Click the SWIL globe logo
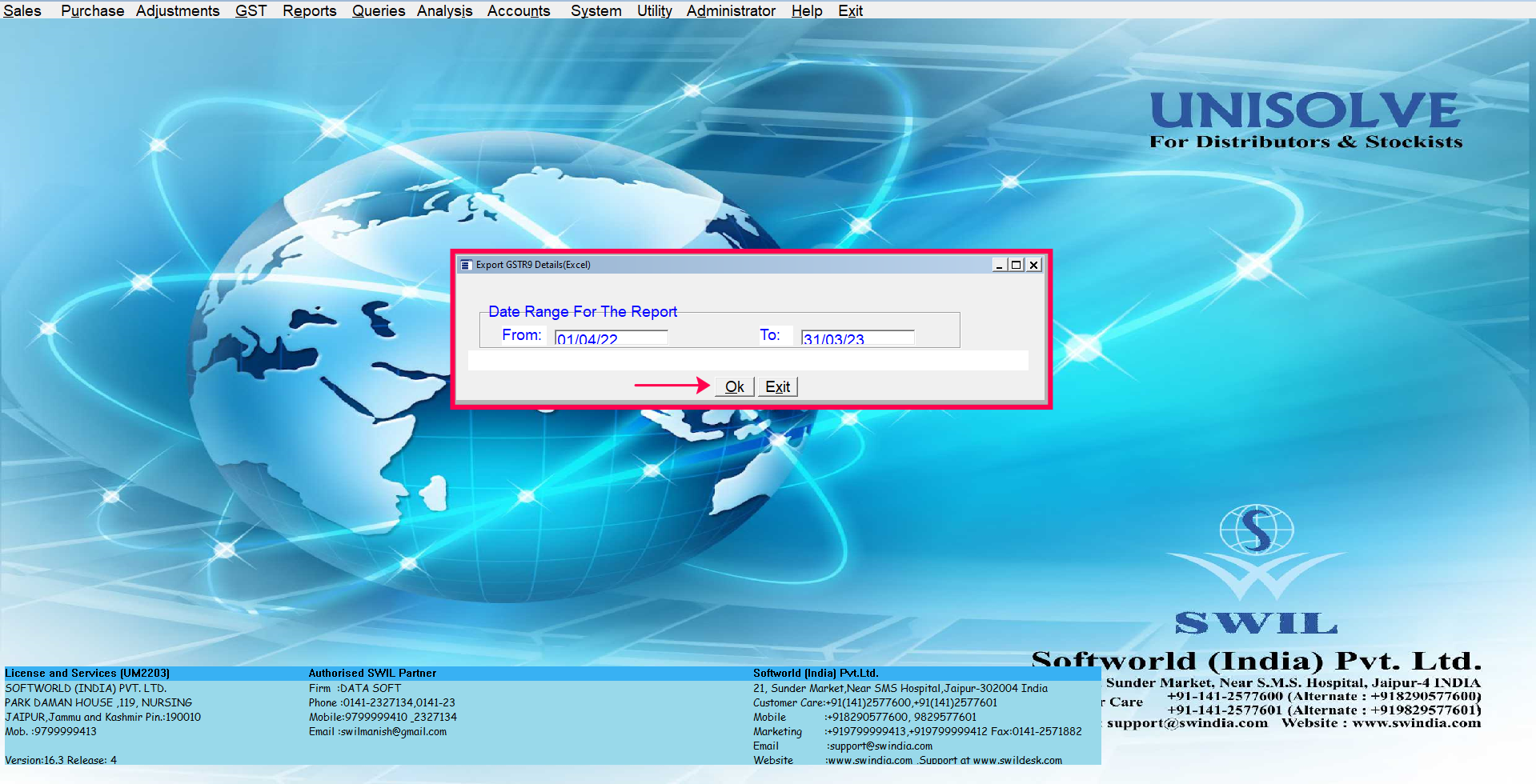Image resolution: width=1536 pixels, height=784 pixels. tap(1256, 531)
